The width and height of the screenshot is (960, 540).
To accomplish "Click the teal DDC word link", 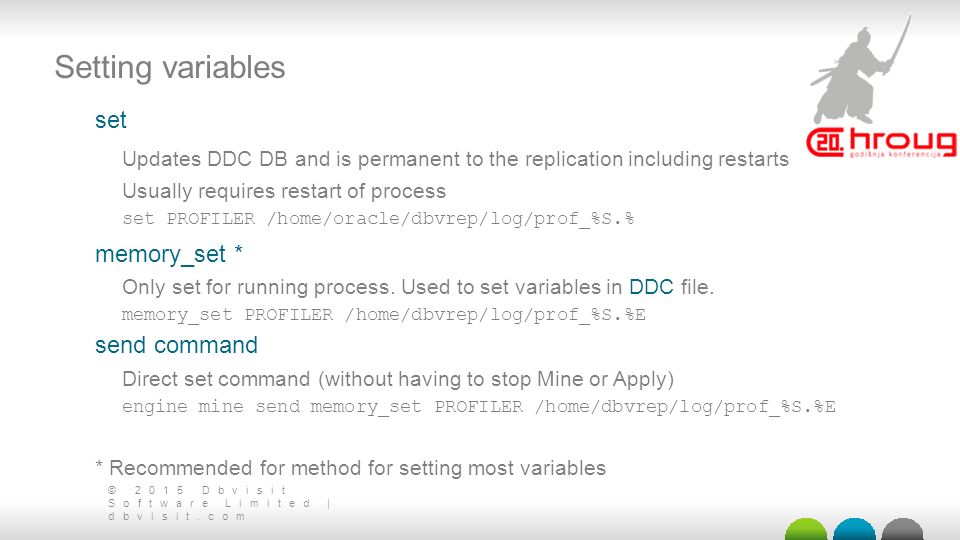I will (x=651, y=287).
